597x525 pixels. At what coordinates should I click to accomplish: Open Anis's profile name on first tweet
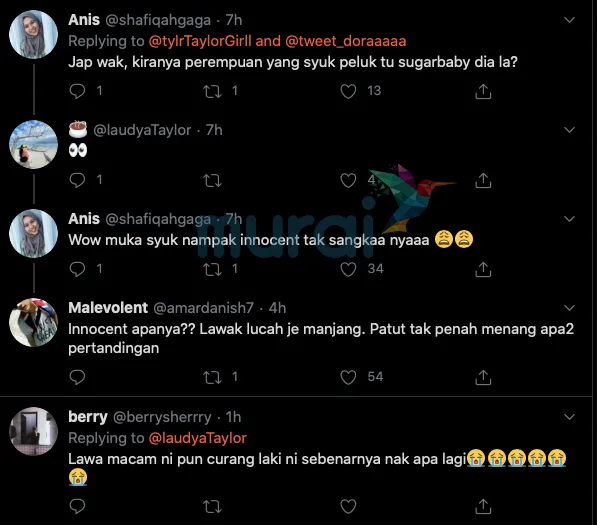tap(84, 20)
